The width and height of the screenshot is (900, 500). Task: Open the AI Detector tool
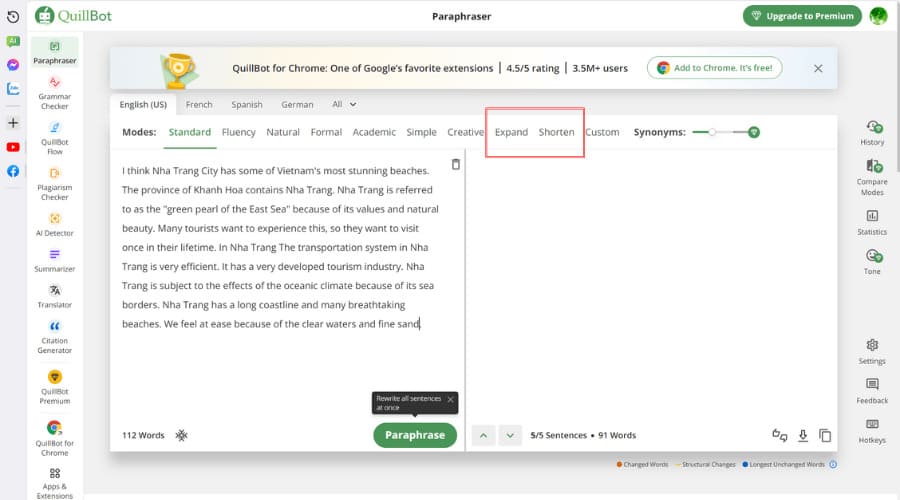pos(55,224)
